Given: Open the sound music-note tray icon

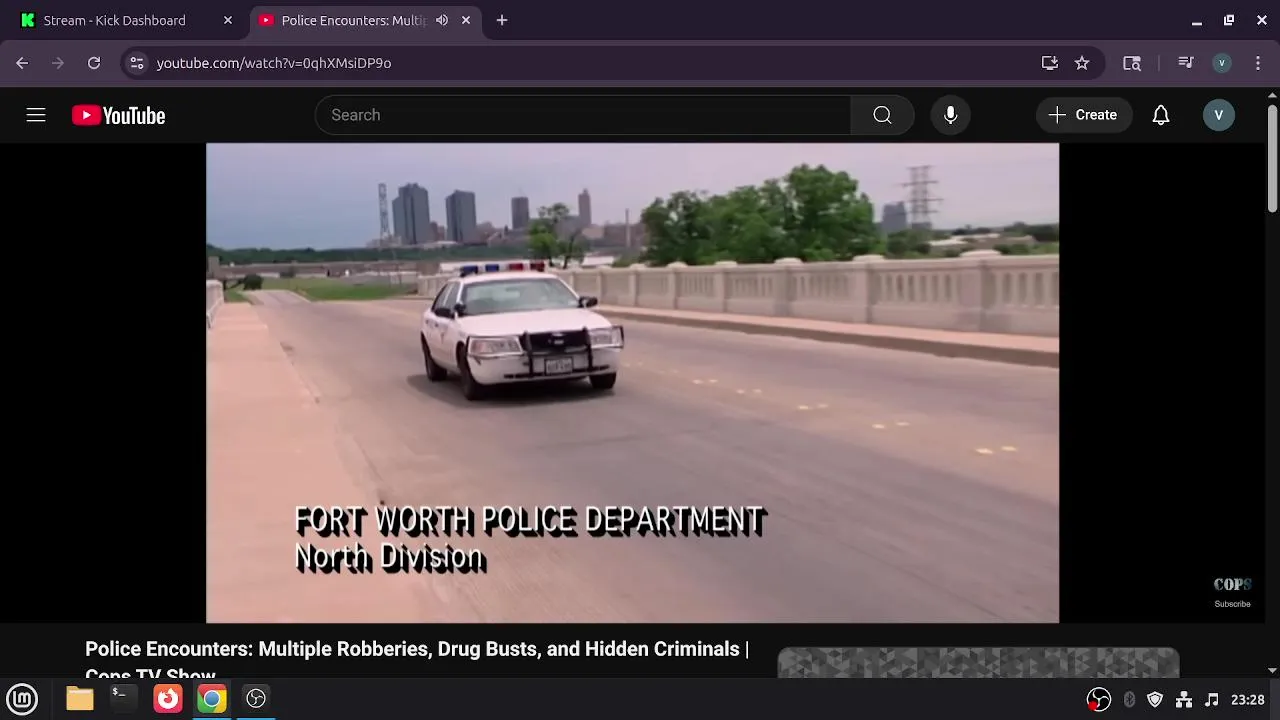Looking at the screenshot, I should pos(1212,700).
